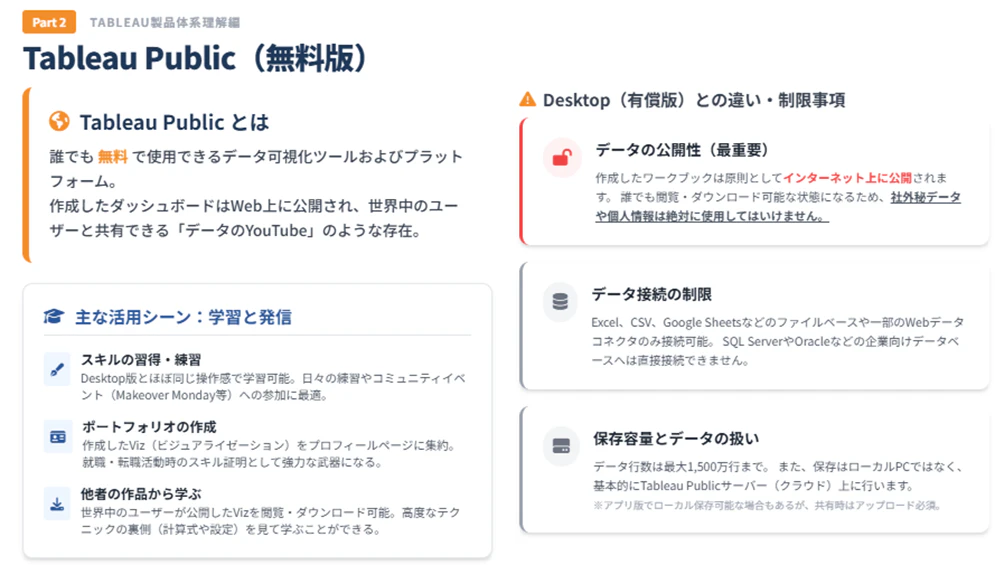
Task: Click the server storage icon by 保存容量とデータの扱い
Action: 562,446
